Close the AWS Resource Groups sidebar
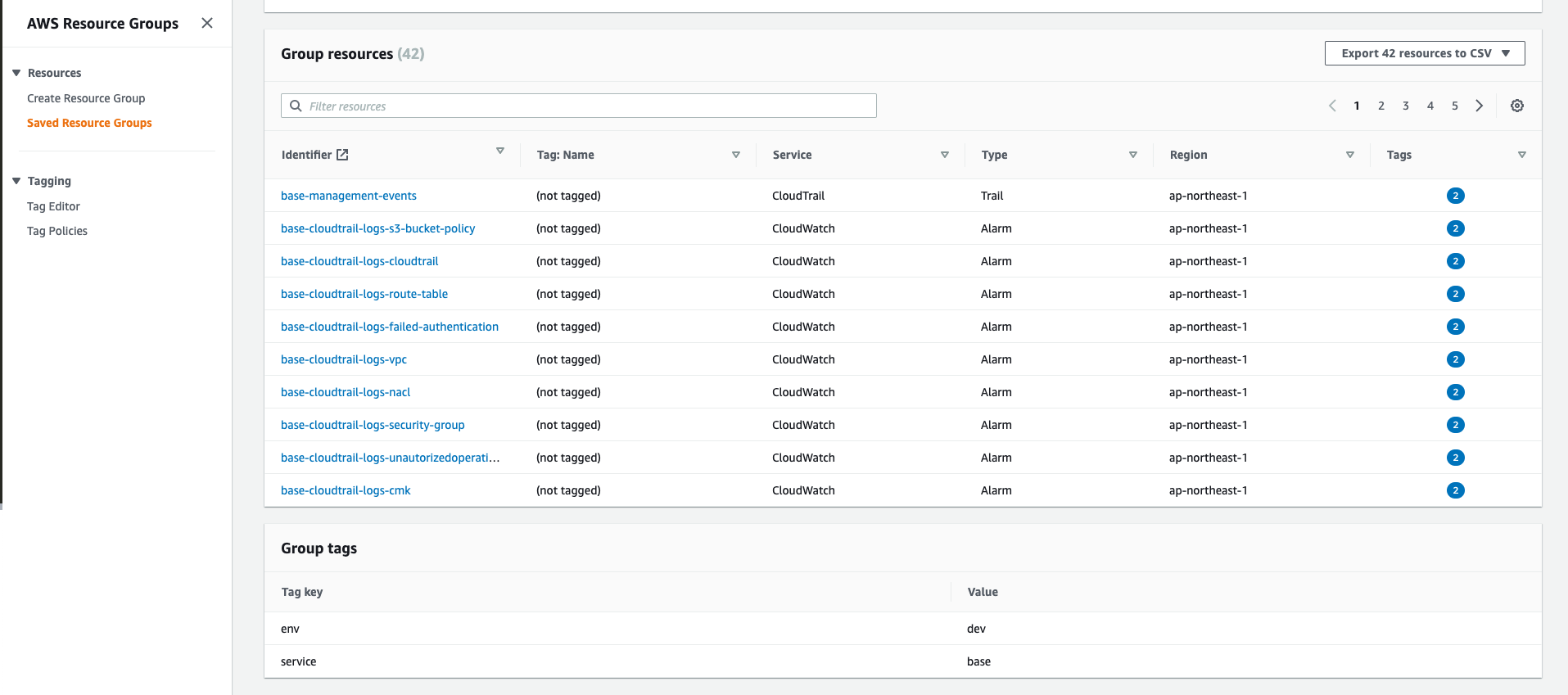Image resolution: width=1568 pixels, height=695 pixels. (x=207, y=23)
